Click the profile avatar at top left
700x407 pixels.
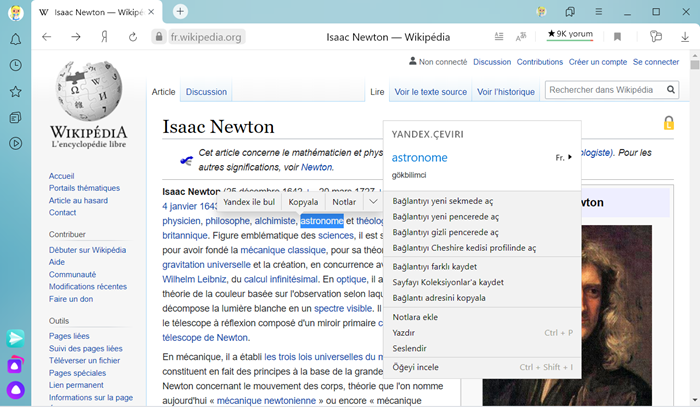pos(16,12)
